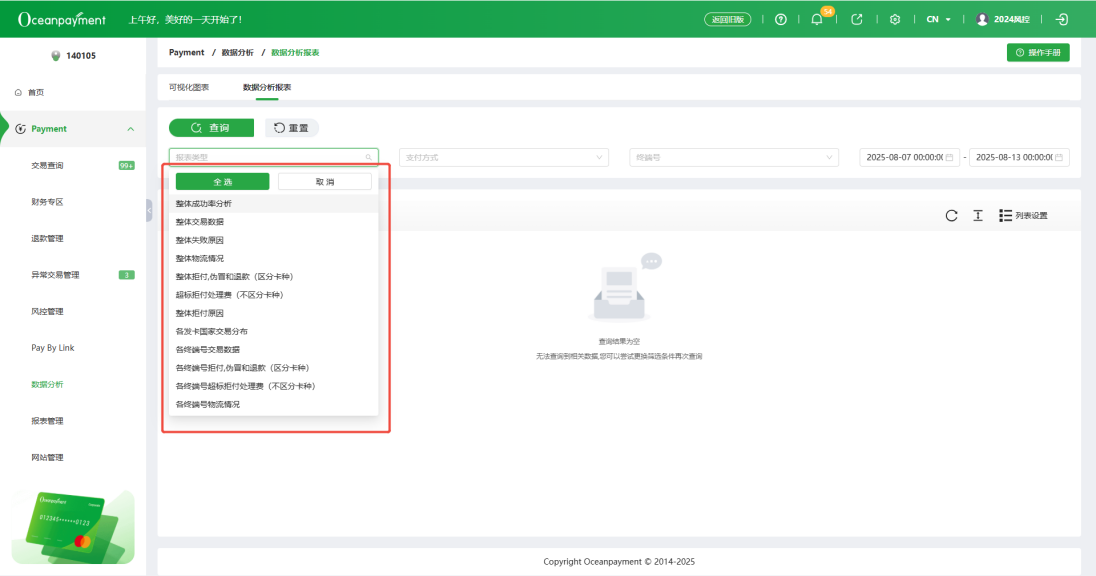Viewport: 1096px width, 576px height.
Task: Click the end date 2025-08-13 field
Action: tap(1019, 157)
